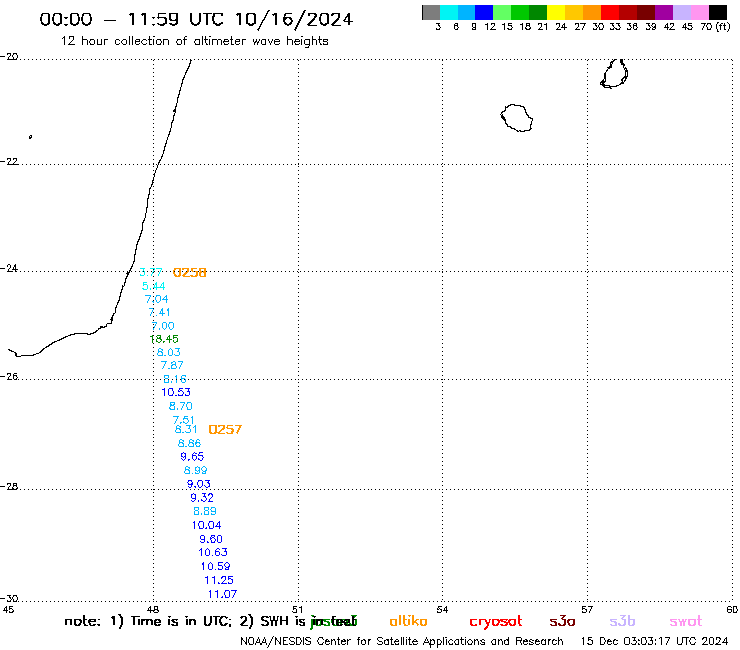Click the wave height value 5.44
The width and height of the screenshot is (740, 650).
pyautogui.click(x=153, y=286)
